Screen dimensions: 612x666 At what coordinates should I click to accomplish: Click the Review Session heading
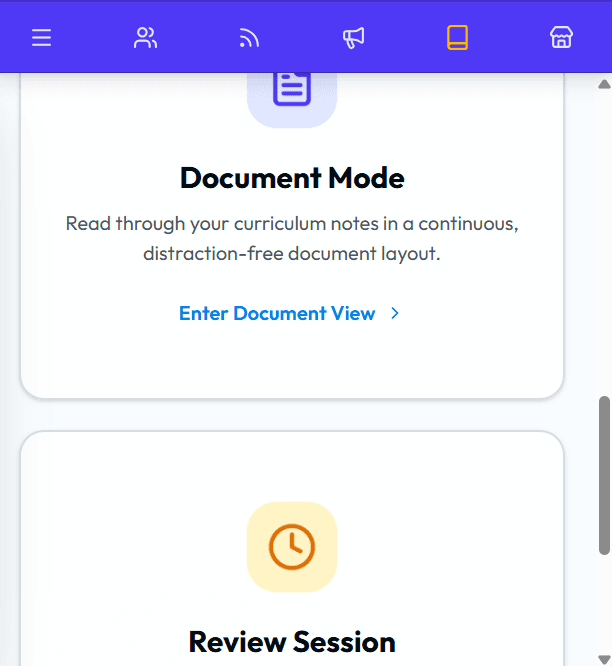click(x=292, y=642)
